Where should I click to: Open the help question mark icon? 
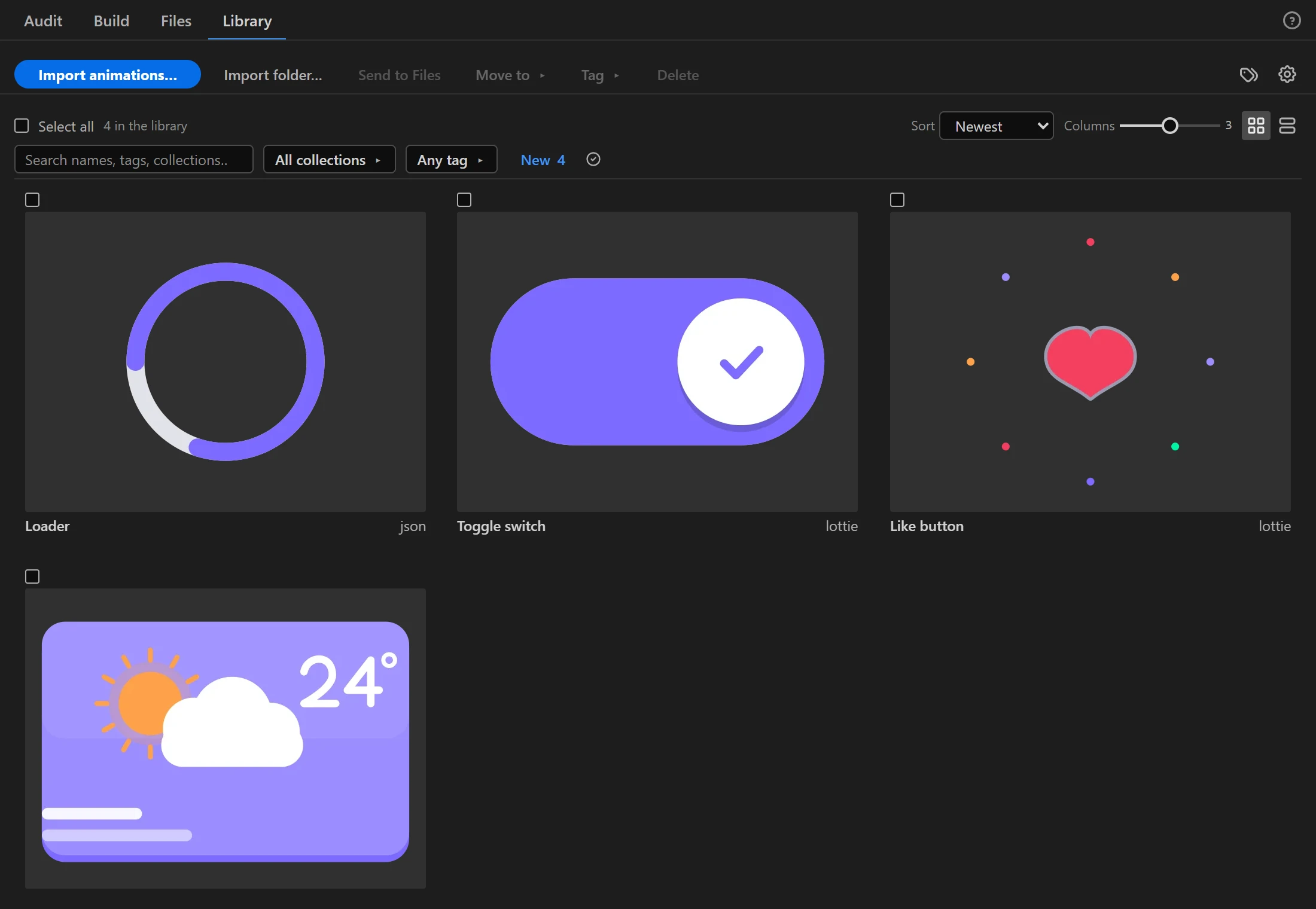(x=1291, y=21)
